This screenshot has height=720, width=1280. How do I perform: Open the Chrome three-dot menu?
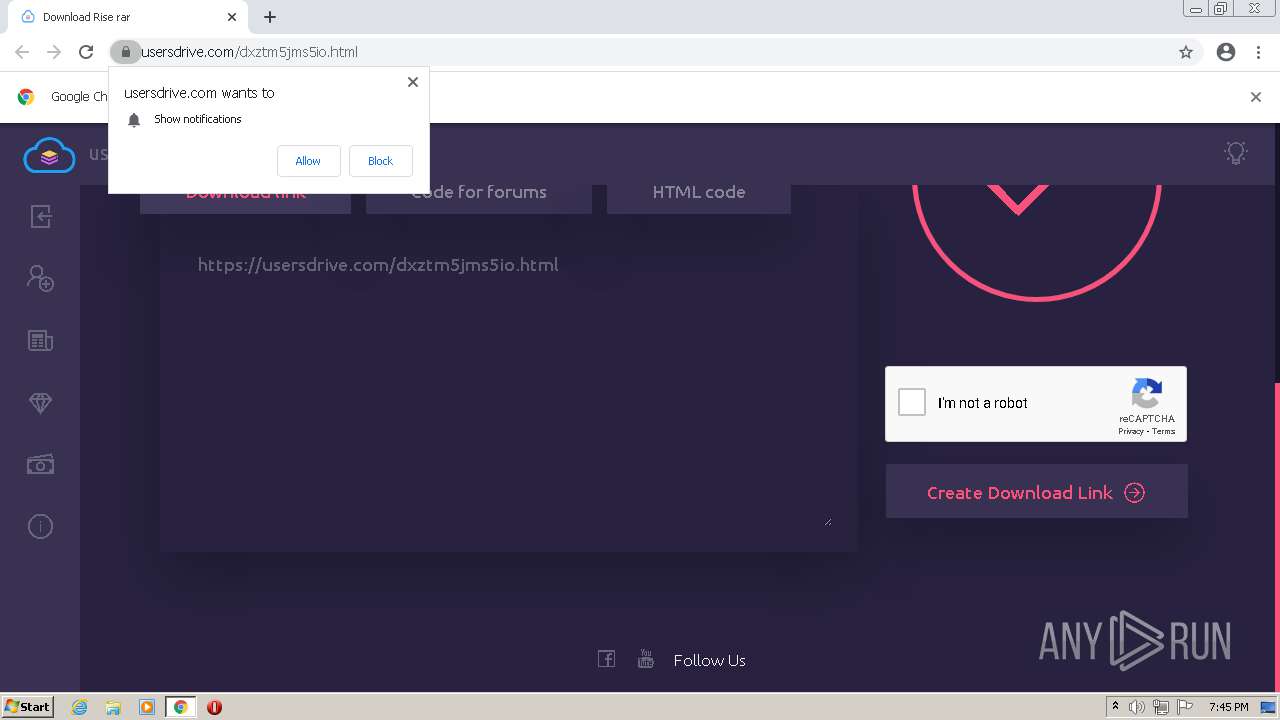1259,52
